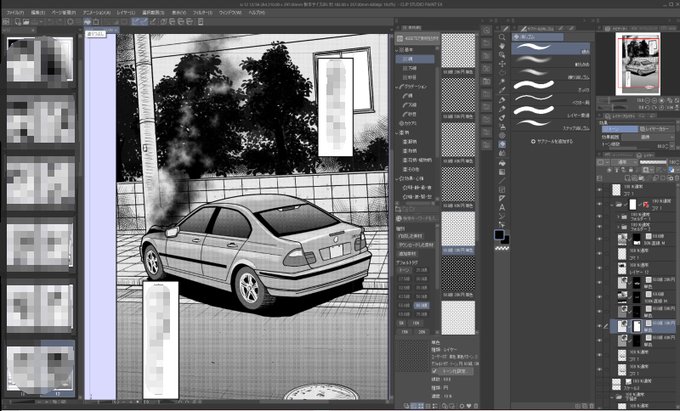Select the Move layer tool
Screen dimensions: 680x411
[x=502, y=64]
